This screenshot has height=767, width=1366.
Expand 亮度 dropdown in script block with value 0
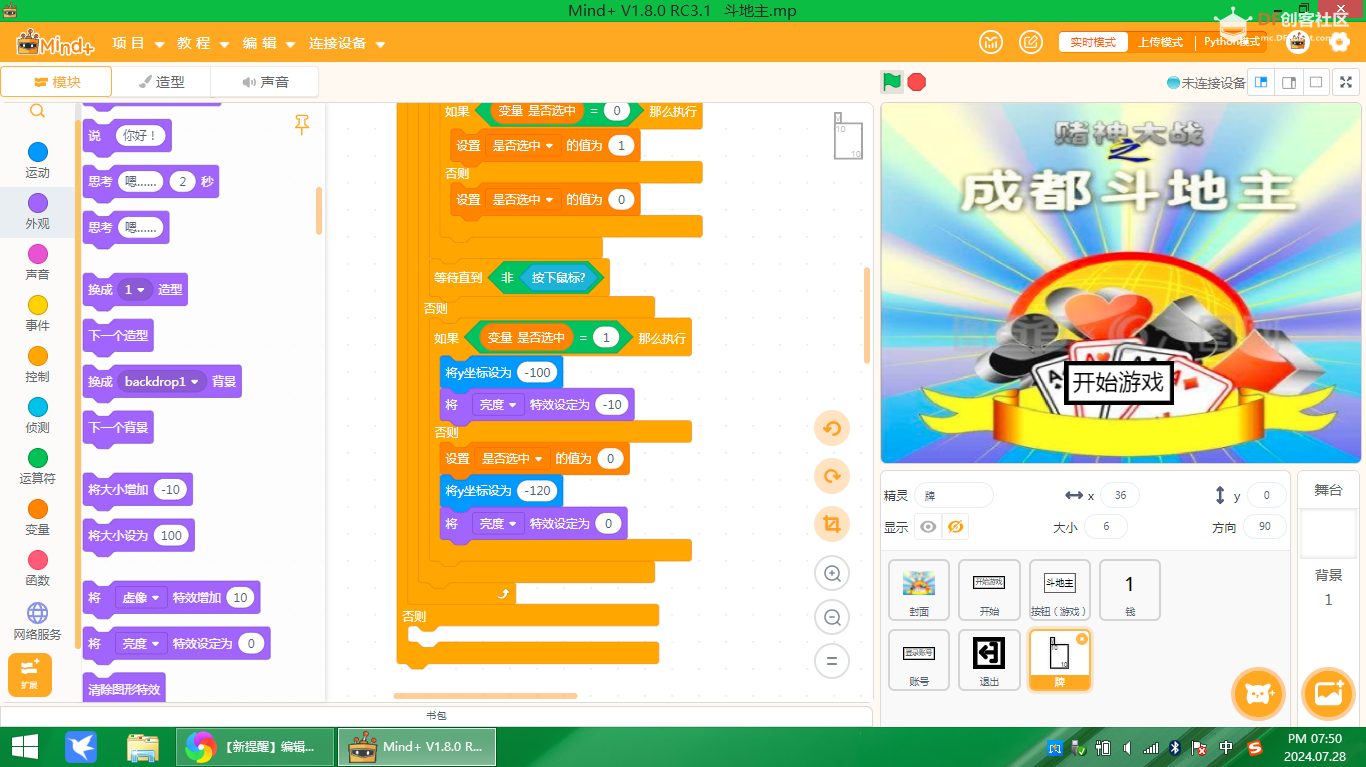click(498, 523)
